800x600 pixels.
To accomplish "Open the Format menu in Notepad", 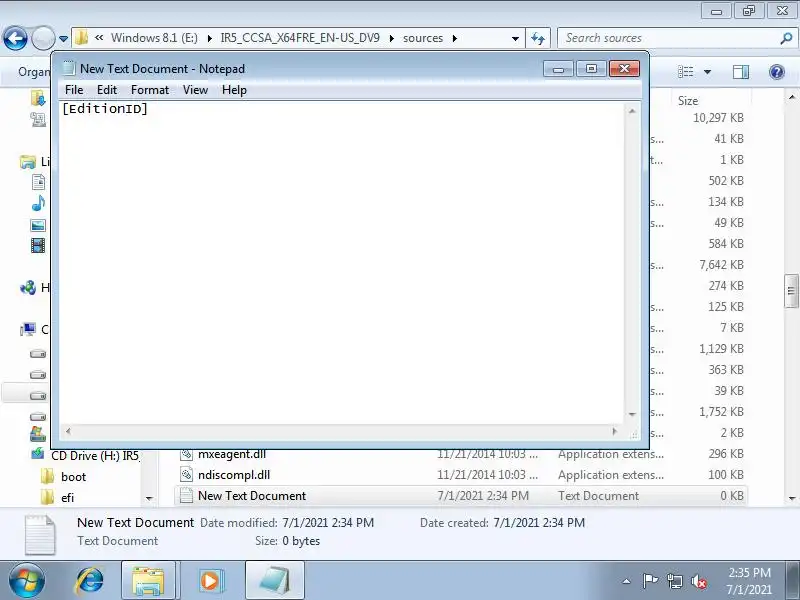I will pos(149,90).
